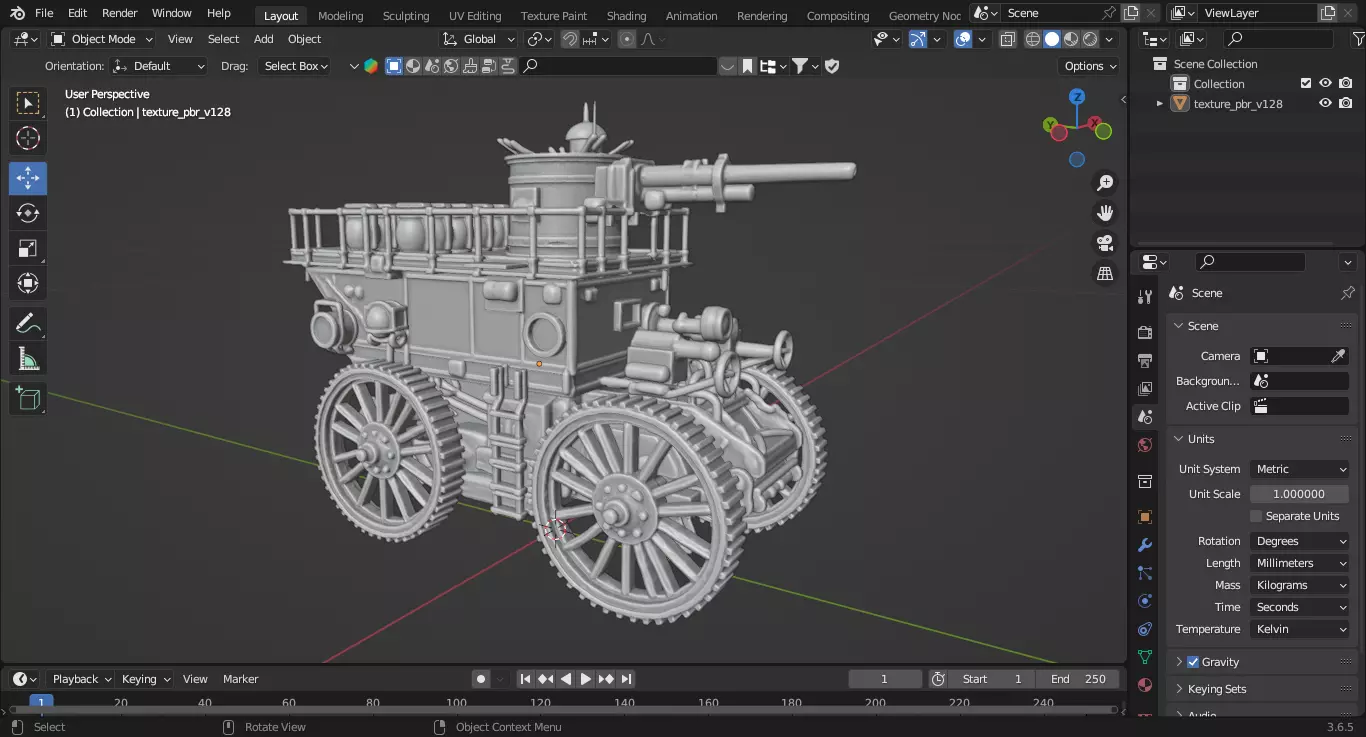Open the Render menu
The width and height of the screenshot is (1366, 737).
point(119,13)
